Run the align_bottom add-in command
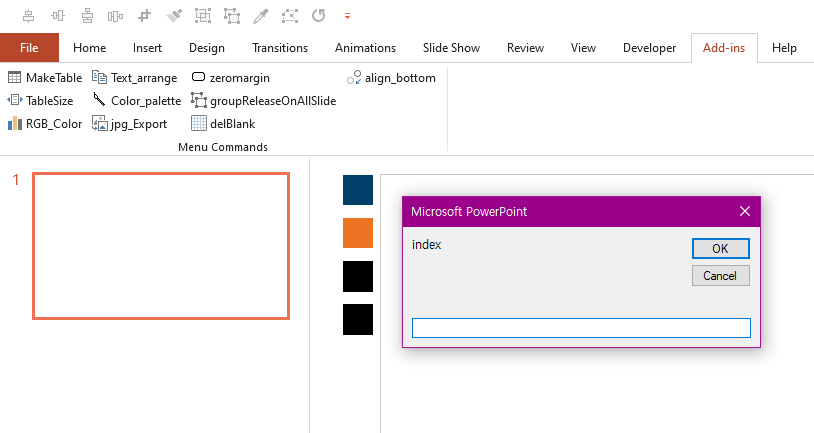The height and width of the screenshot is (433, 814). [x=391, y=78]
